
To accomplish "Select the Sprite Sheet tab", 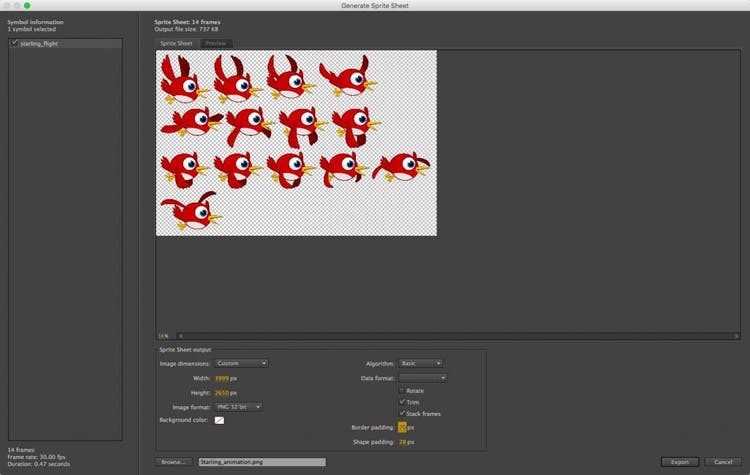I will click(178, 43).
